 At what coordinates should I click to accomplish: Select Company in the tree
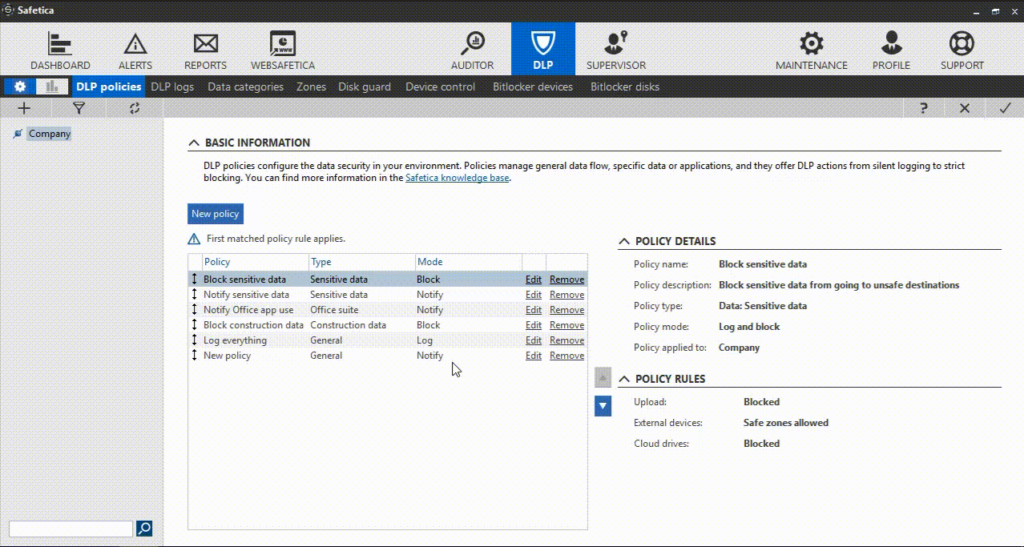coord(49,133)
